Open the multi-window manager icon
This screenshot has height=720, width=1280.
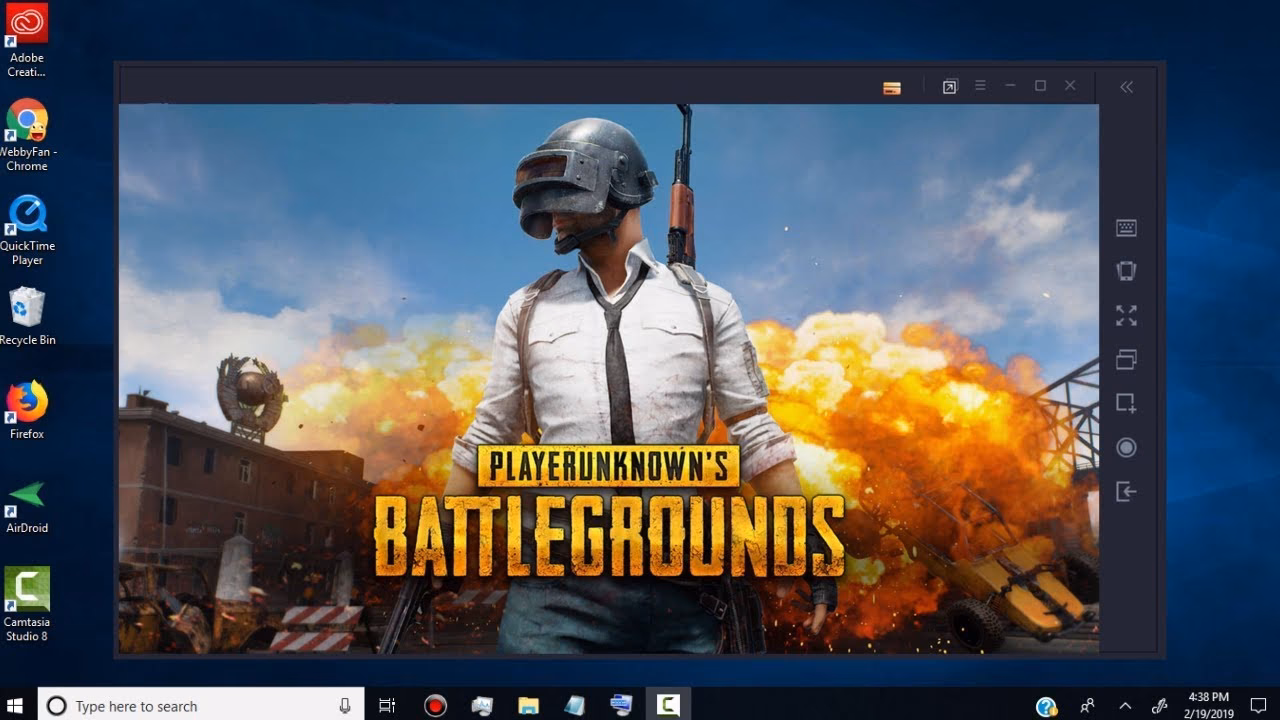(x=1126, y=359)
